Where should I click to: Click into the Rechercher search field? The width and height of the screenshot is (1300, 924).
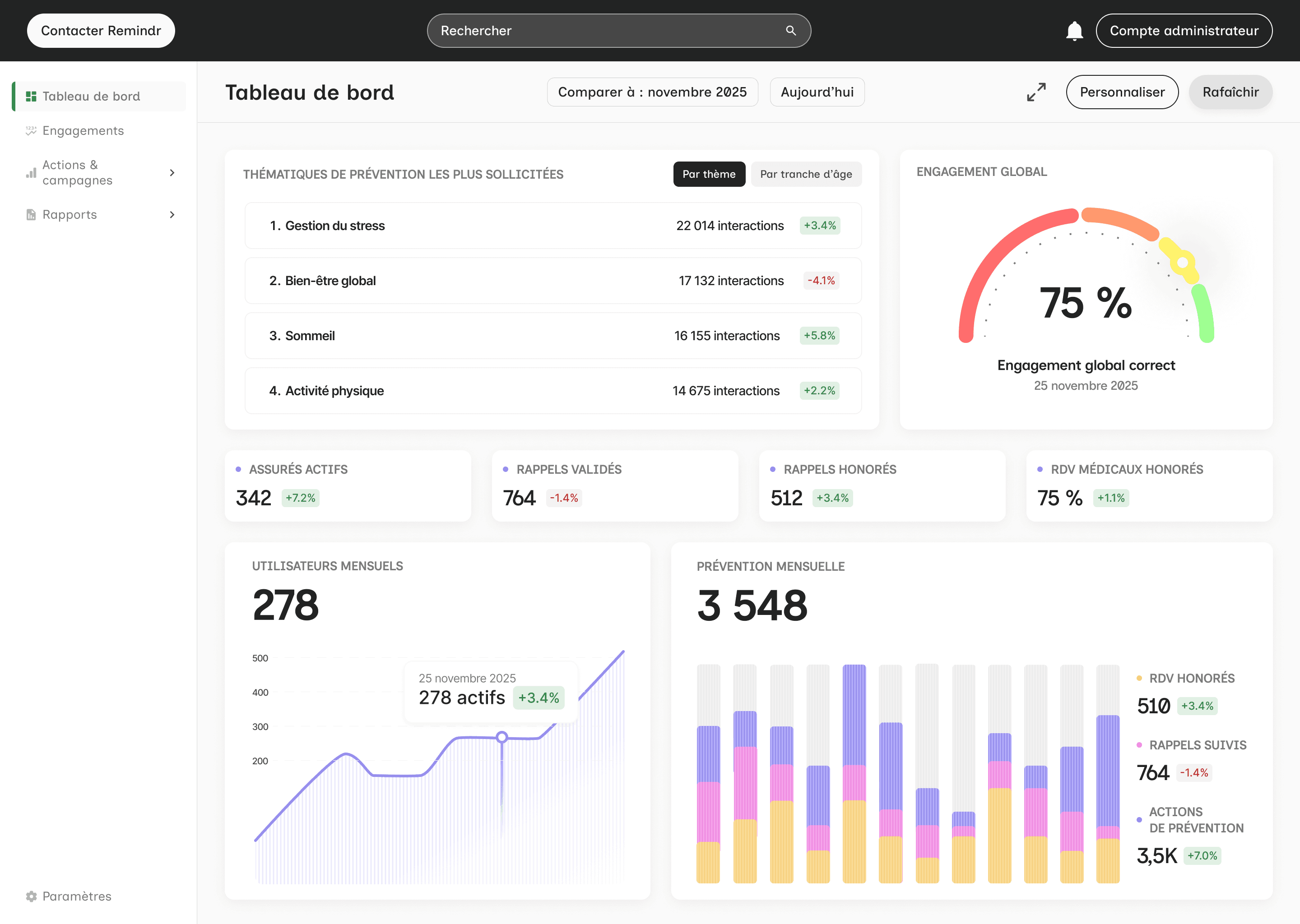tap(604, 31)
